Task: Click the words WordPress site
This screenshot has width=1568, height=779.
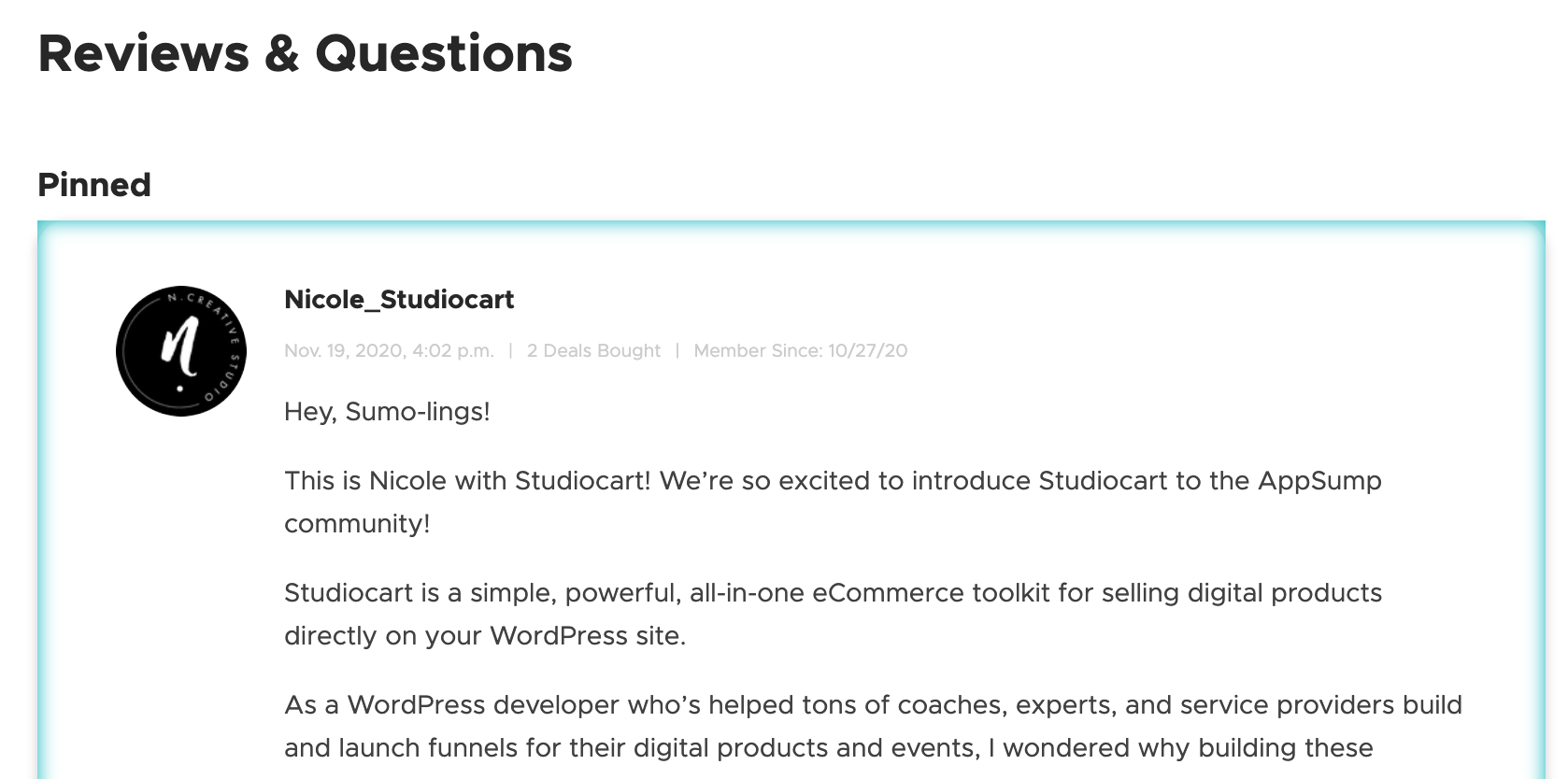Action: click(588, 636)
